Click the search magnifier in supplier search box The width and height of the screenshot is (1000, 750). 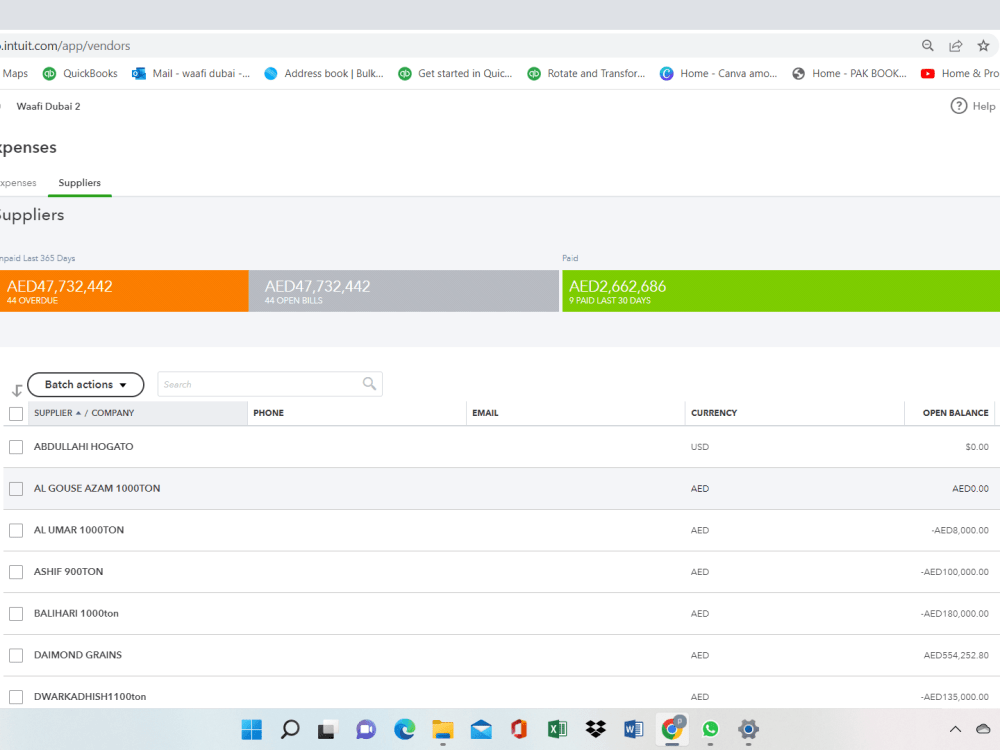(x=369, y=384)
